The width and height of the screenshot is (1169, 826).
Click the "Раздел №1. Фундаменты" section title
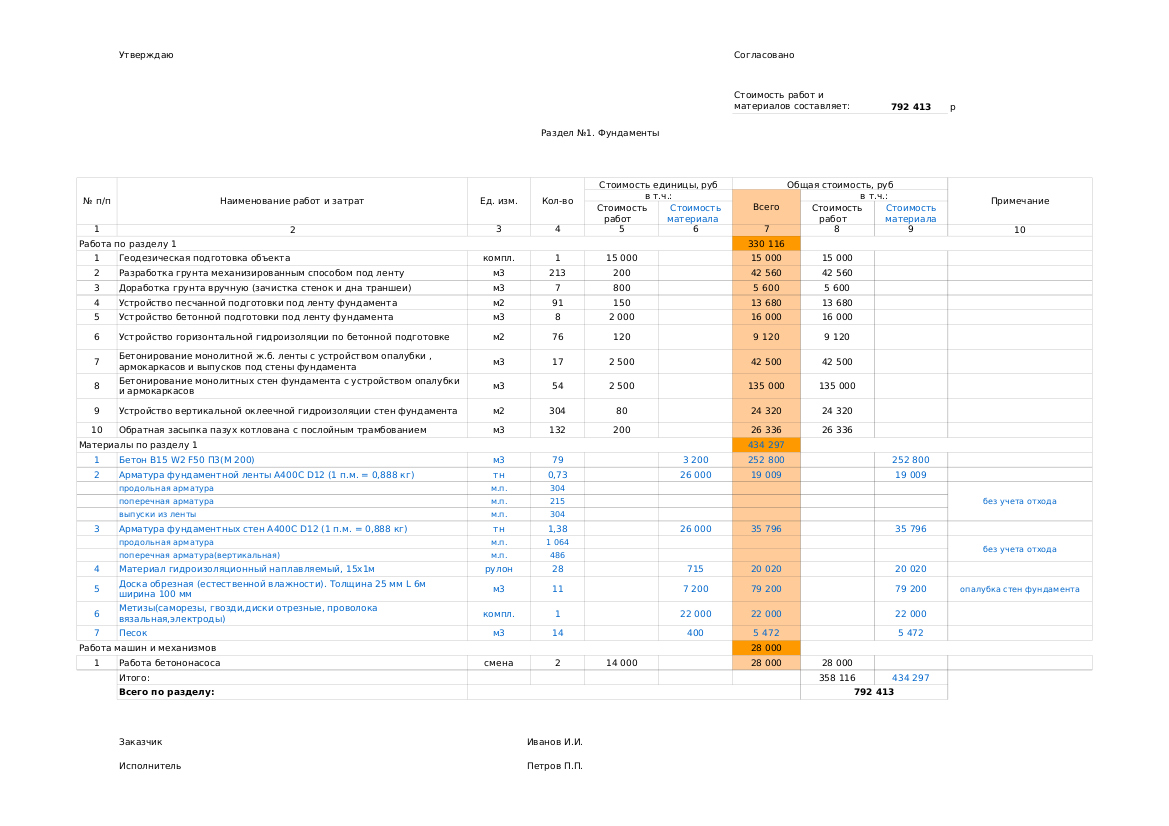(x=600, y=133)
